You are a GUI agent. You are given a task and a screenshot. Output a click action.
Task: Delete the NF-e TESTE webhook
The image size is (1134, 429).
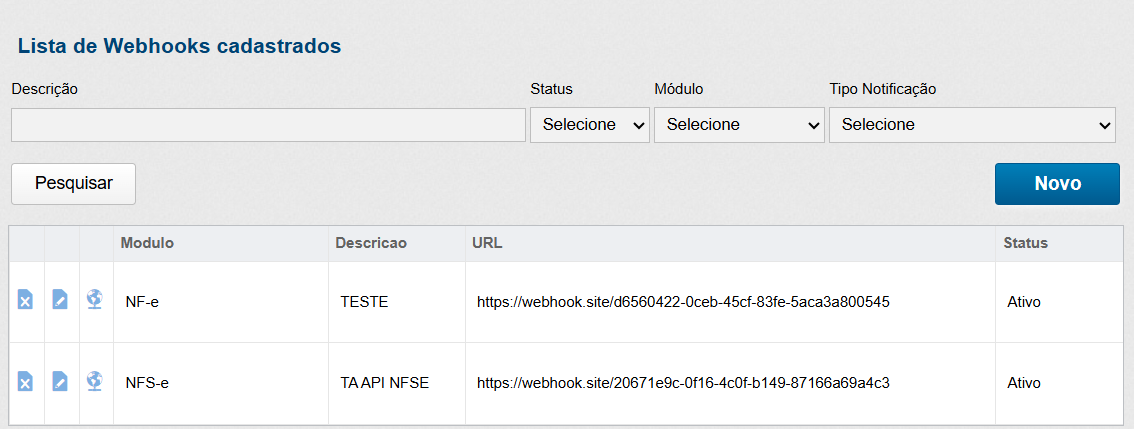pos(26,300)
